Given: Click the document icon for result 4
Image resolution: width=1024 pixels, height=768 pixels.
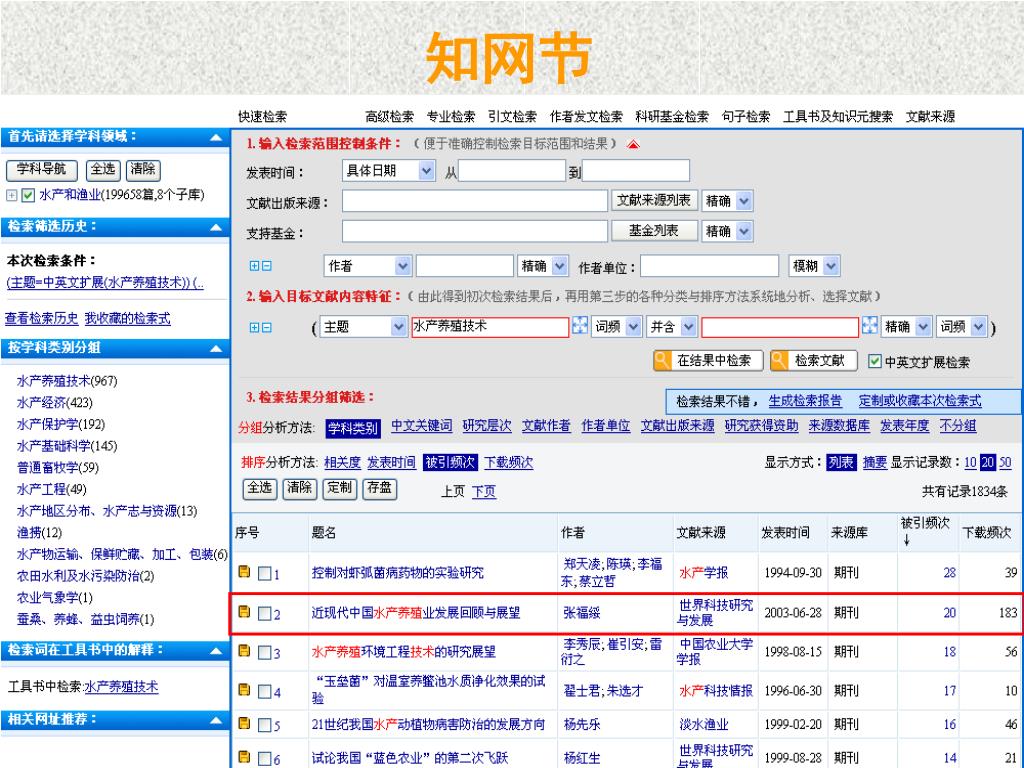Looking at the screenshot, I should click(244, 690).
